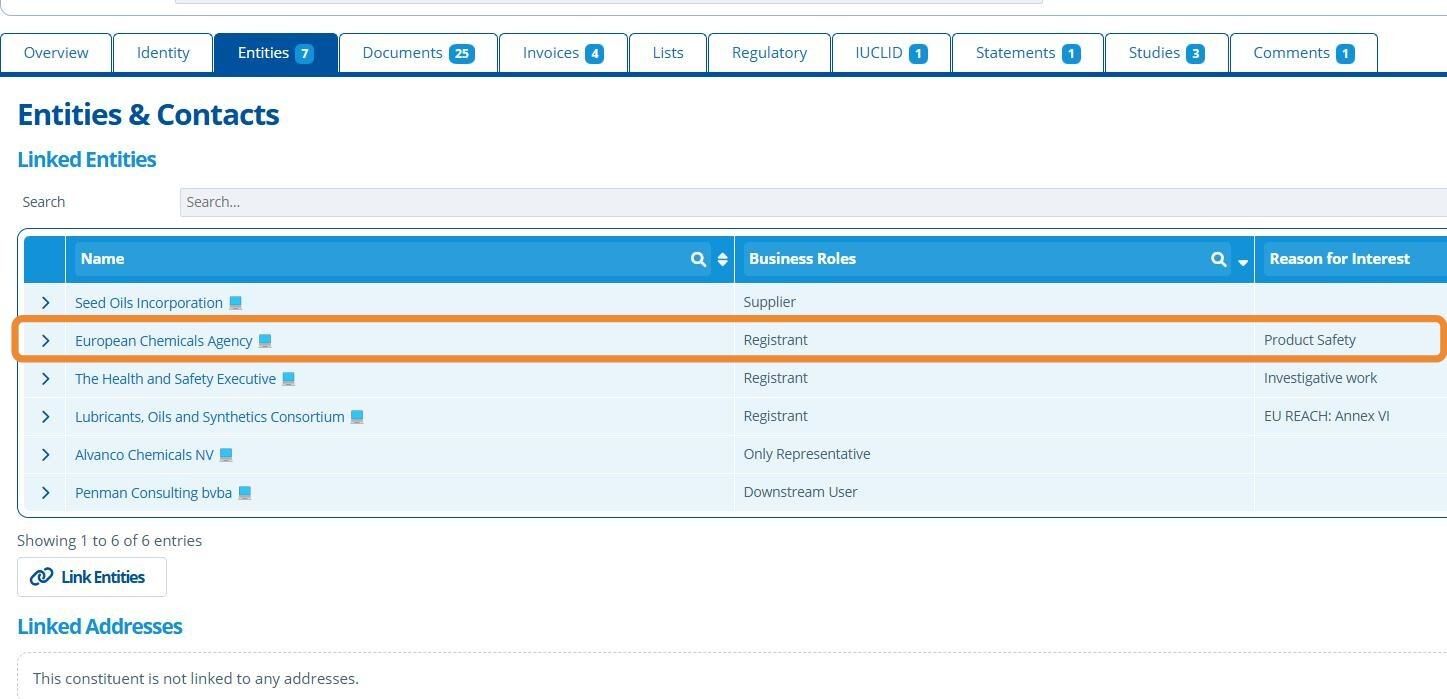
Task: Click the icon beside Alvanco Chemicals NV
Action: coord(226,455)
